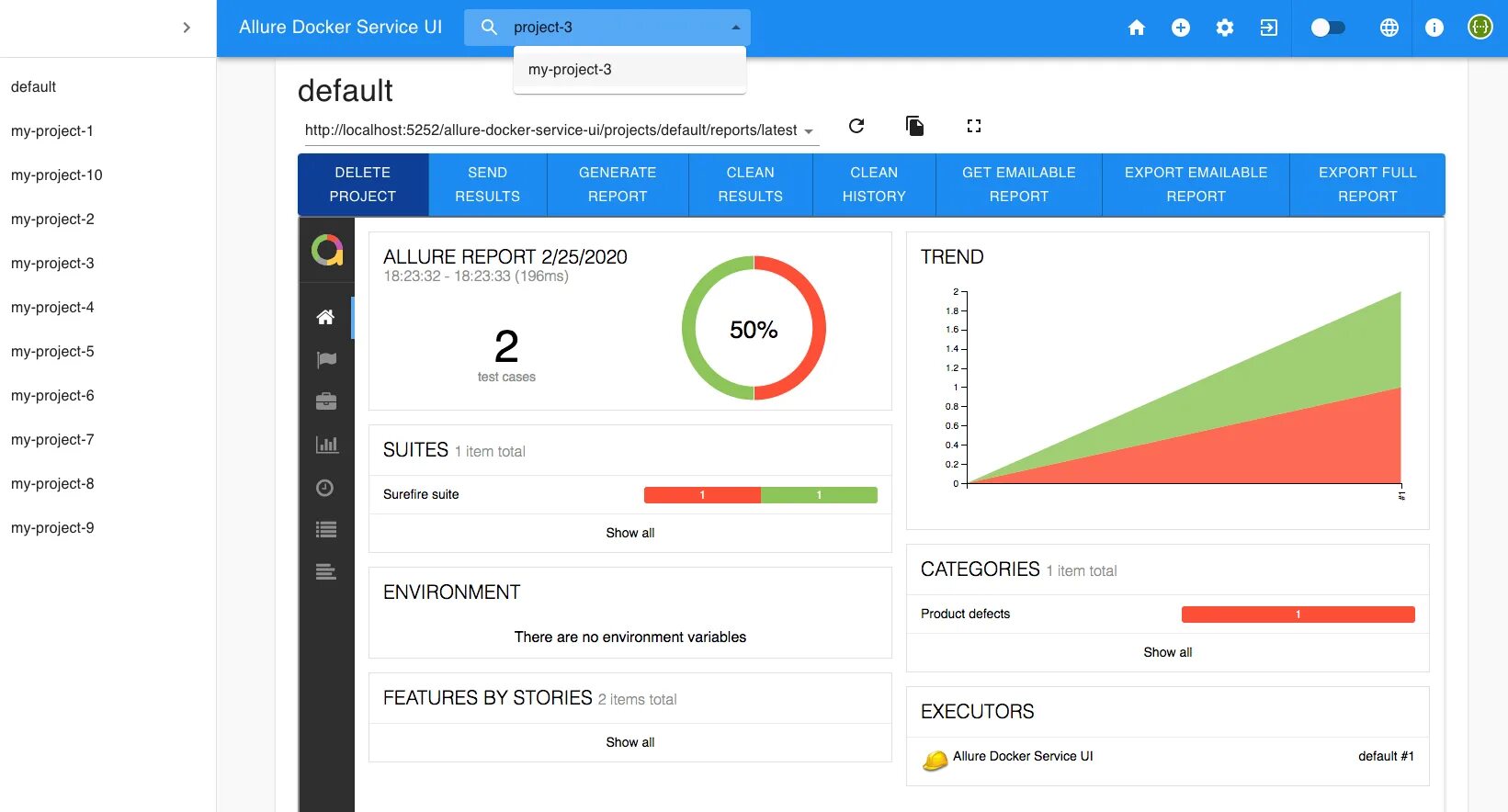Image resolution: width=1508 pixels, height=812 pixels.
Task: Select my-project-3 in sidebar list
Action: (x=108, y=264)
